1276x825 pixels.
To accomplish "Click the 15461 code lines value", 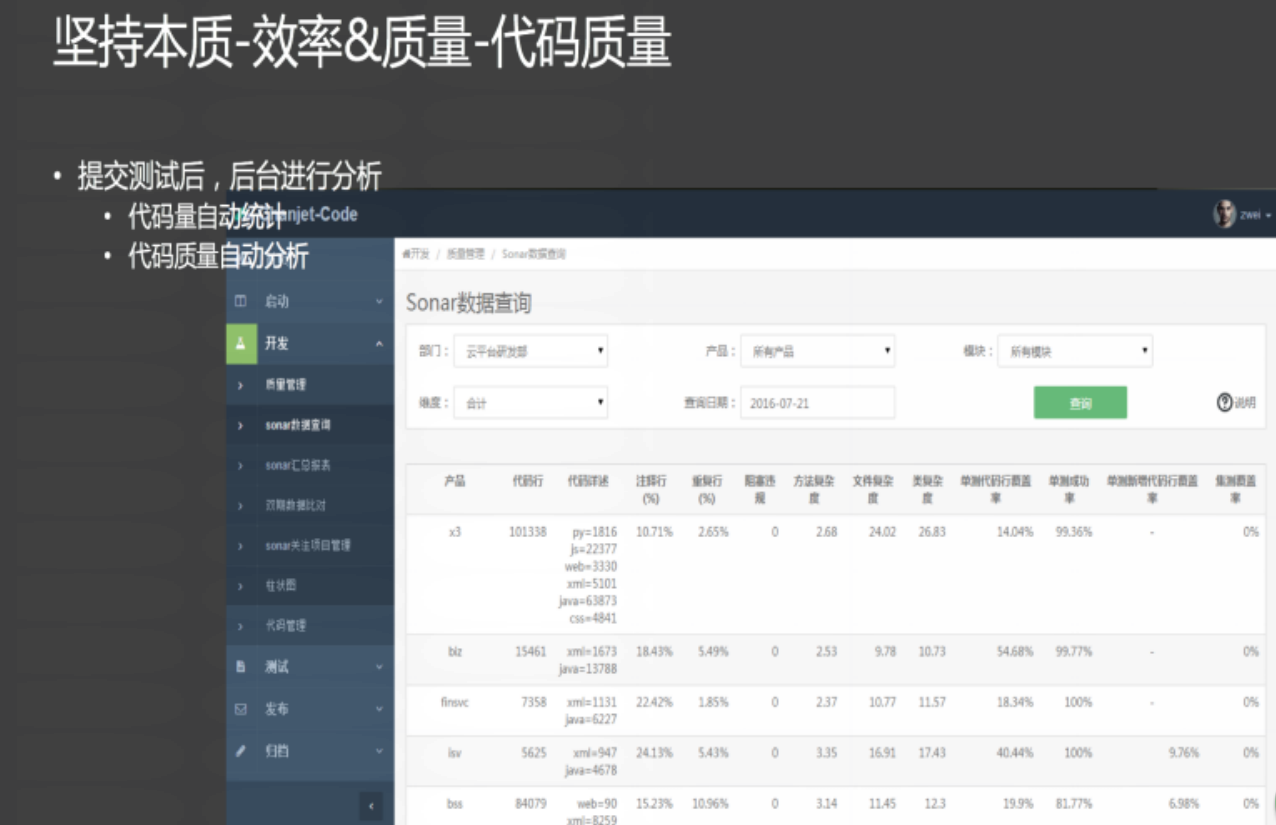I will point(531,651).
